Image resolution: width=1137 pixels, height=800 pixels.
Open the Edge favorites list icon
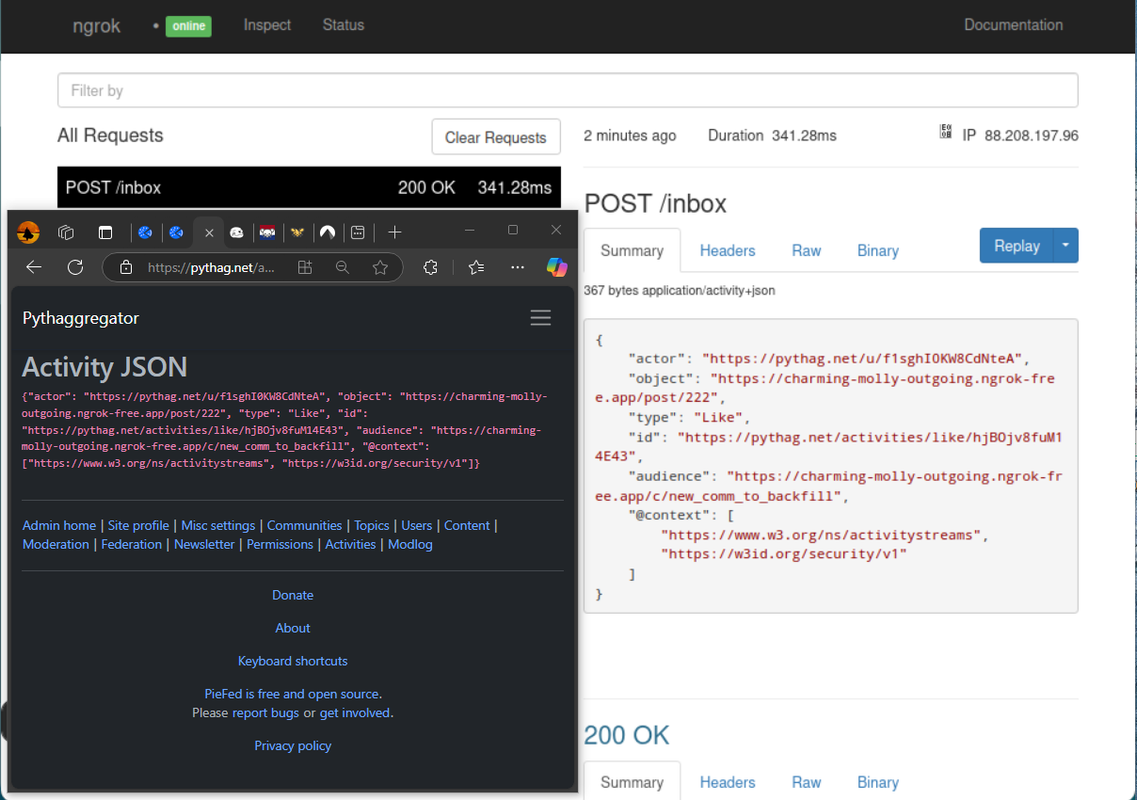[476, 267]
